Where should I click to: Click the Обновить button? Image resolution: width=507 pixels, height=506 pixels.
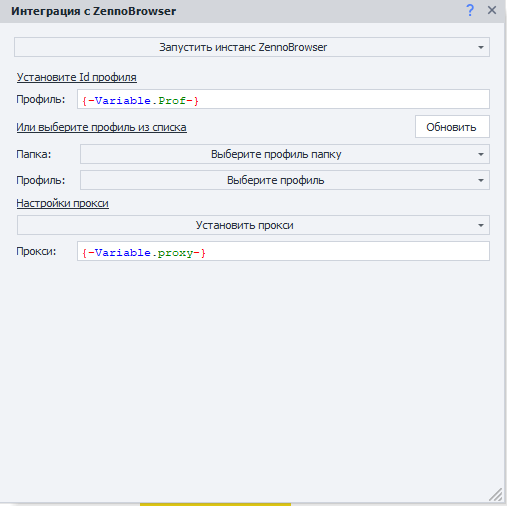pos(452,127)
